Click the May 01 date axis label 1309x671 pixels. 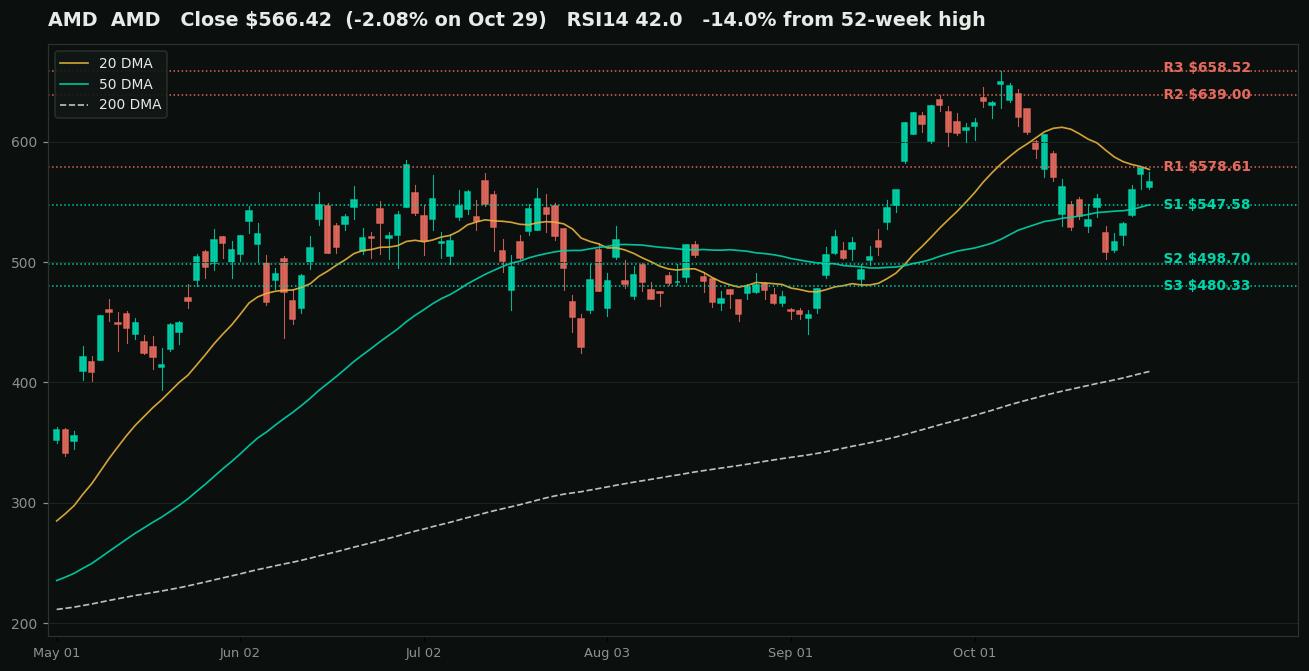(56, 653)
